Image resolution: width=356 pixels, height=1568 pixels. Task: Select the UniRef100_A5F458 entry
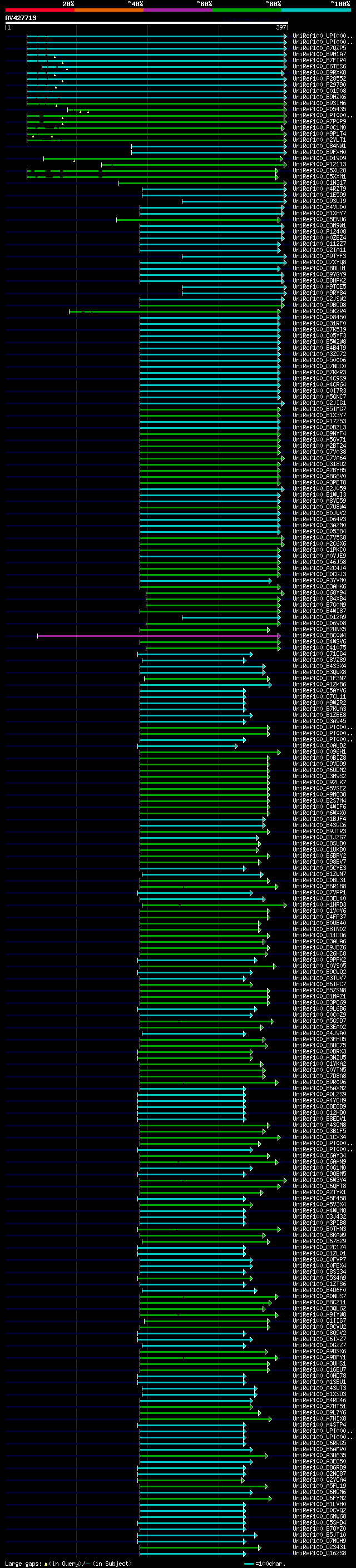(x=319, y=1199)
